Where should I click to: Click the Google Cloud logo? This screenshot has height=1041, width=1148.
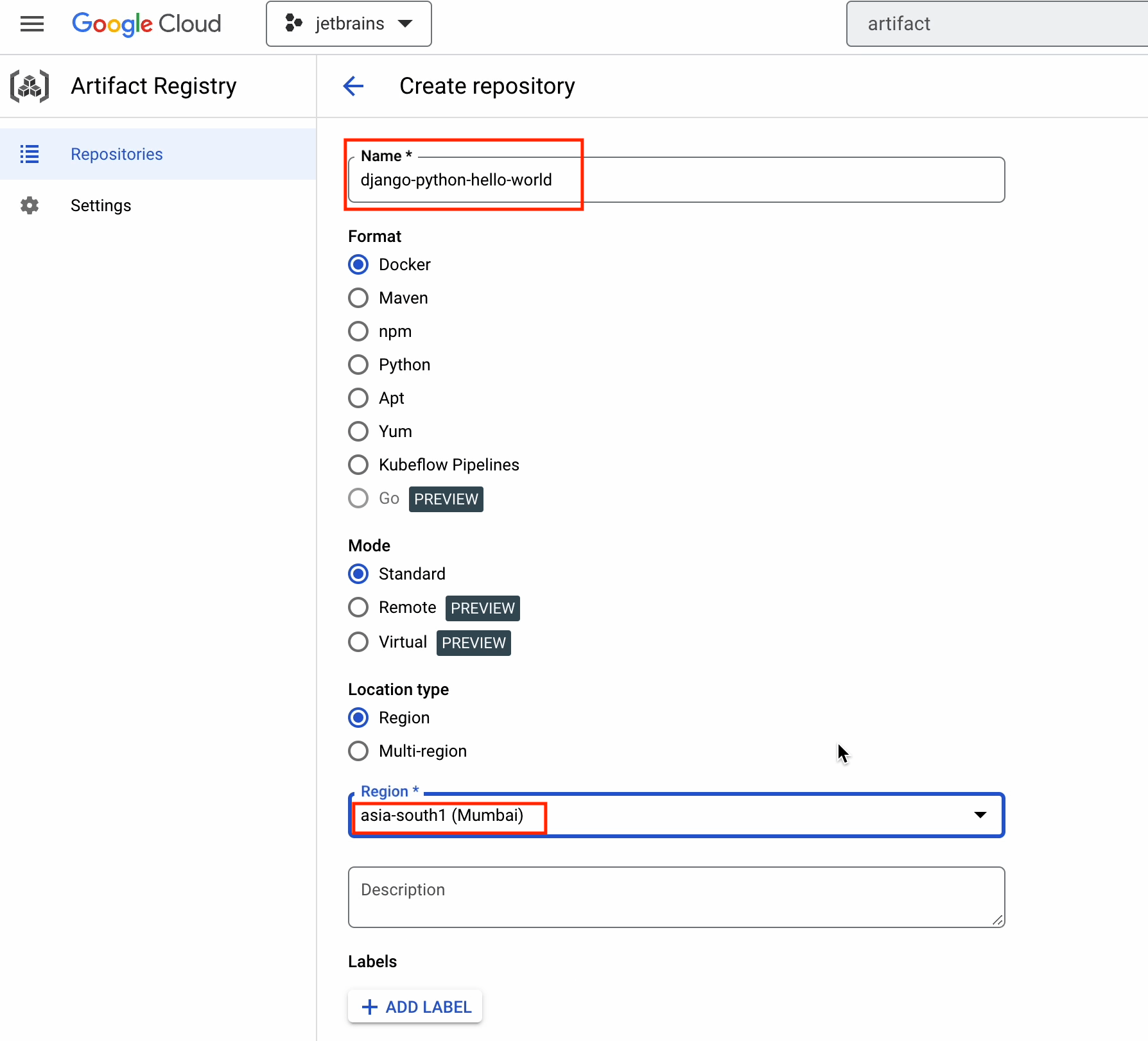click(146, 24)
